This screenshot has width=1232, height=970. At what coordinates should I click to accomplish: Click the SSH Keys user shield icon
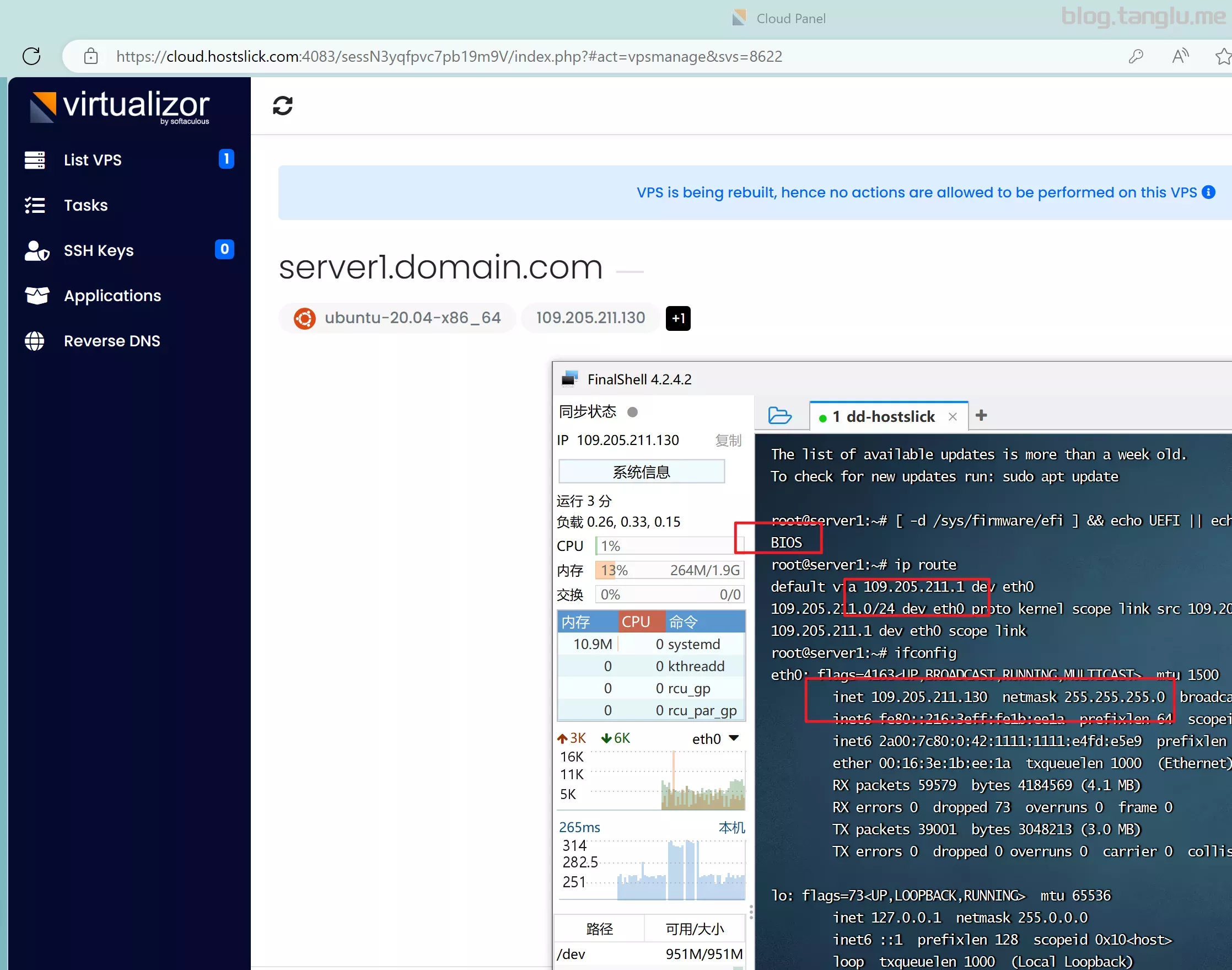point(37,250)
